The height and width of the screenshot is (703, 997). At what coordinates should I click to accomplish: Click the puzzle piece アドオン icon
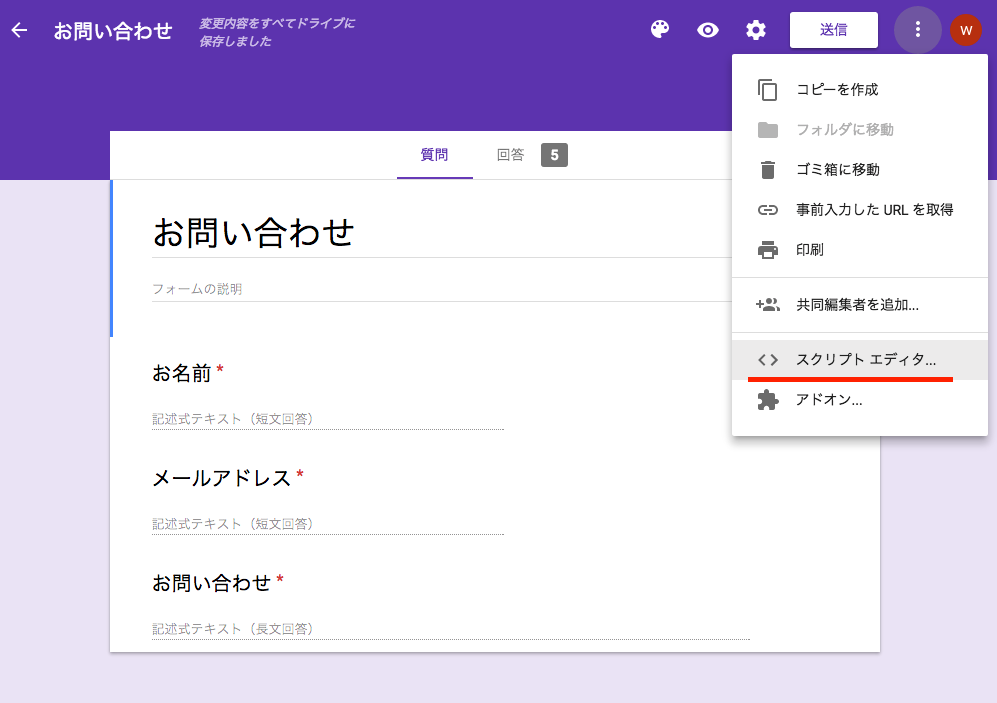click(x=768, y=400)
